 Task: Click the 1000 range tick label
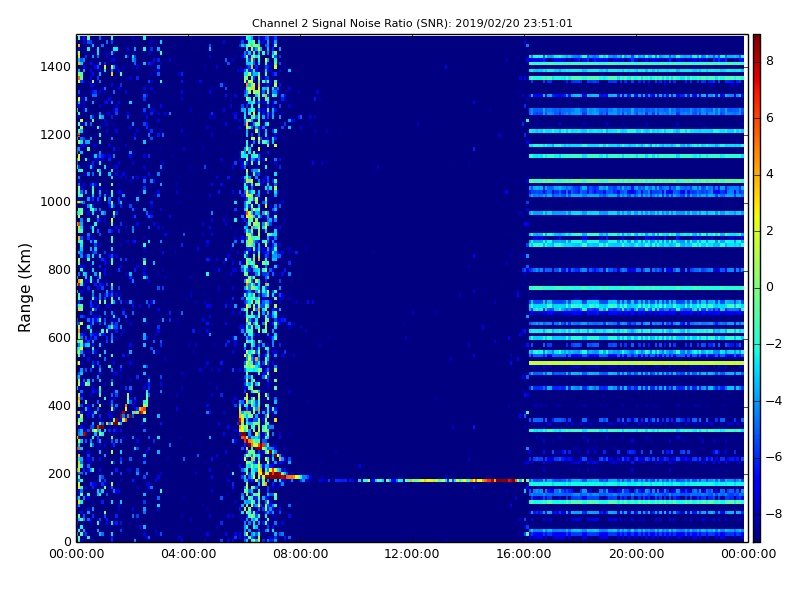(x=56, y=202)
